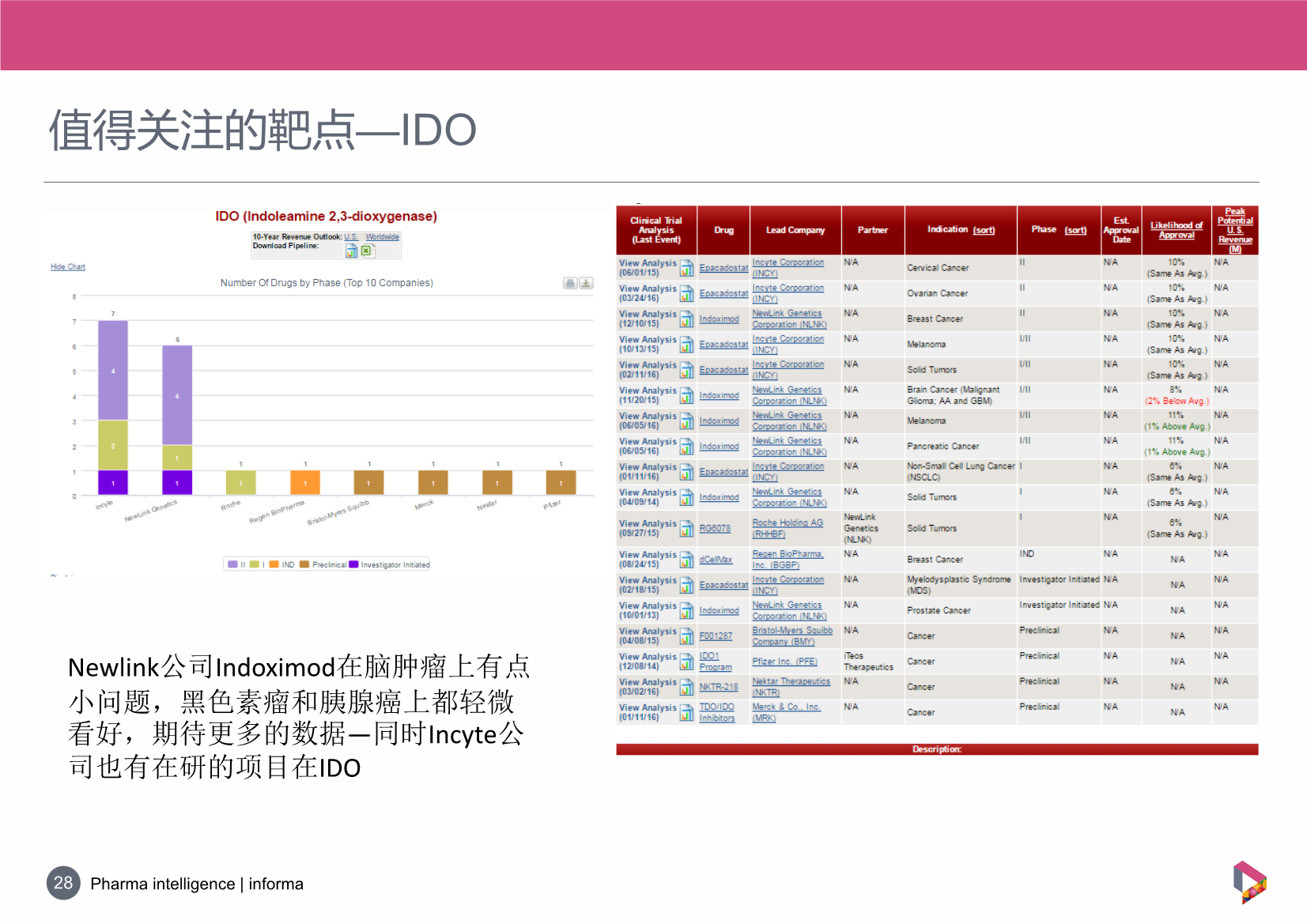Open the IDO1 Program drug link
Viewport: 1307px width, 924px height.
(x=716, y=662)
